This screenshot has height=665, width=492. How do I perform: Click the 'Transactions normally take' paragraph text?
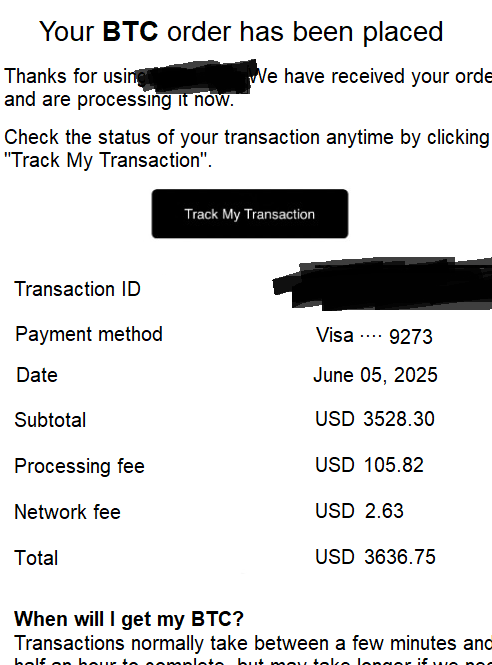[x=253, y=649]
